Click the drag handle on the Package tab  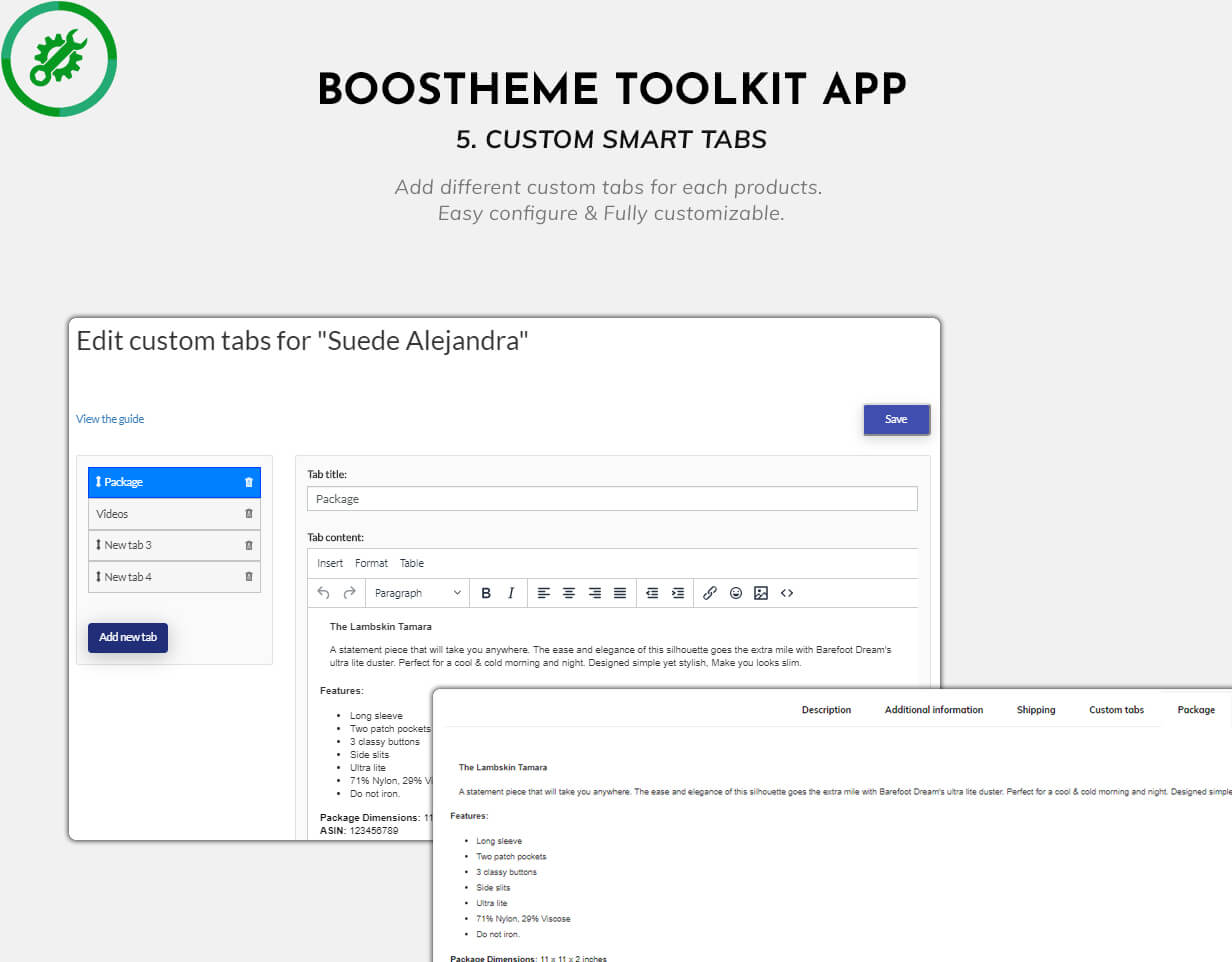pos(98,482)
